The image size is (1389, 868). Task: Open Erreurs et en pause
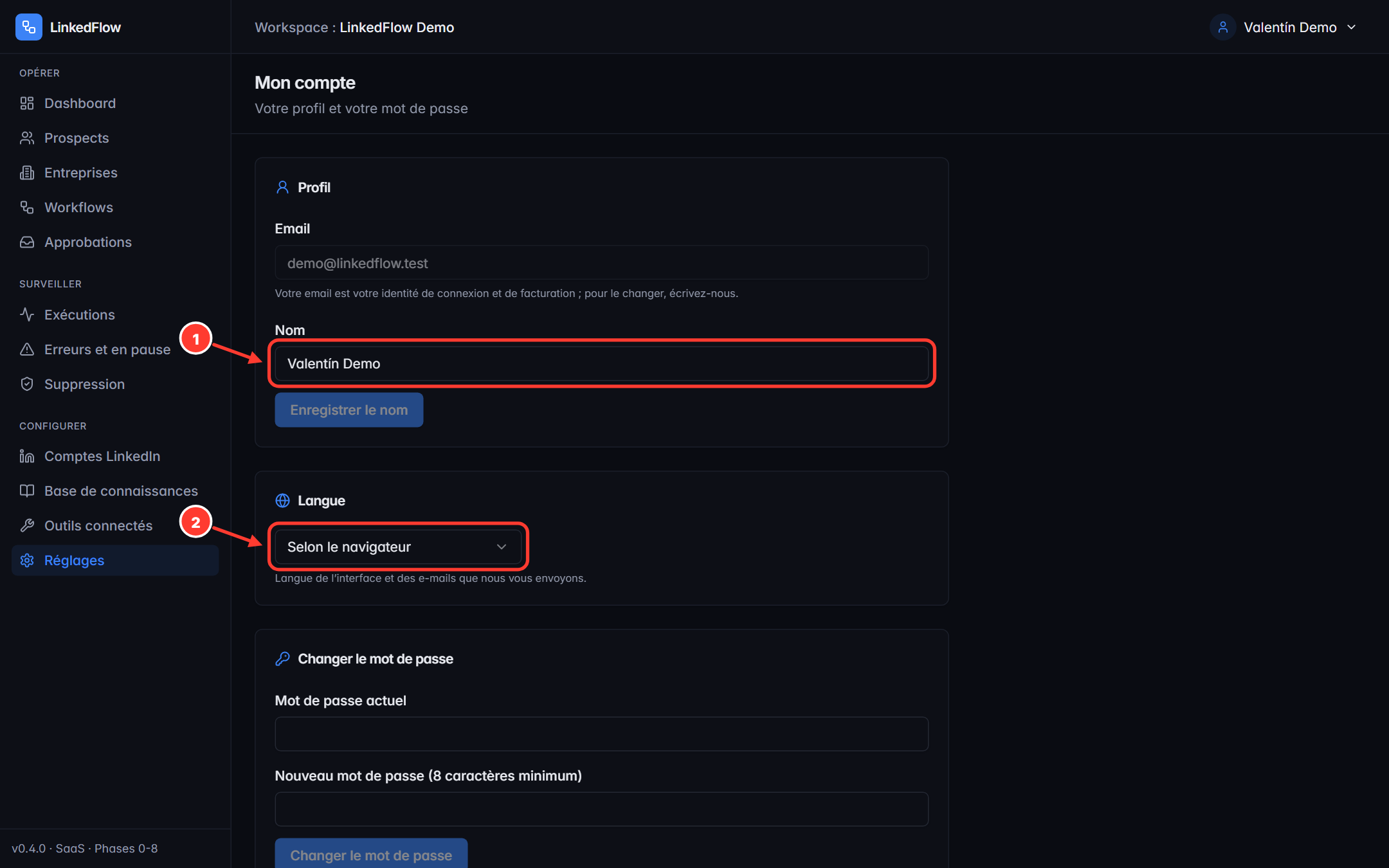(x=115, y=350)
